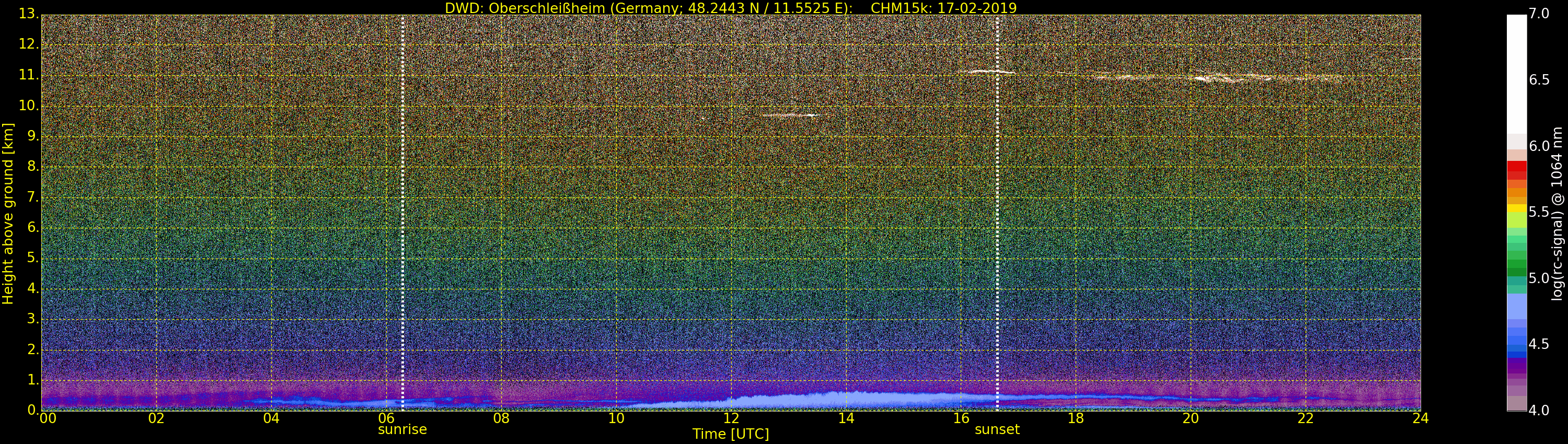
Task: Click the 24 tick on the time axis
Action: click(1420, 418)
